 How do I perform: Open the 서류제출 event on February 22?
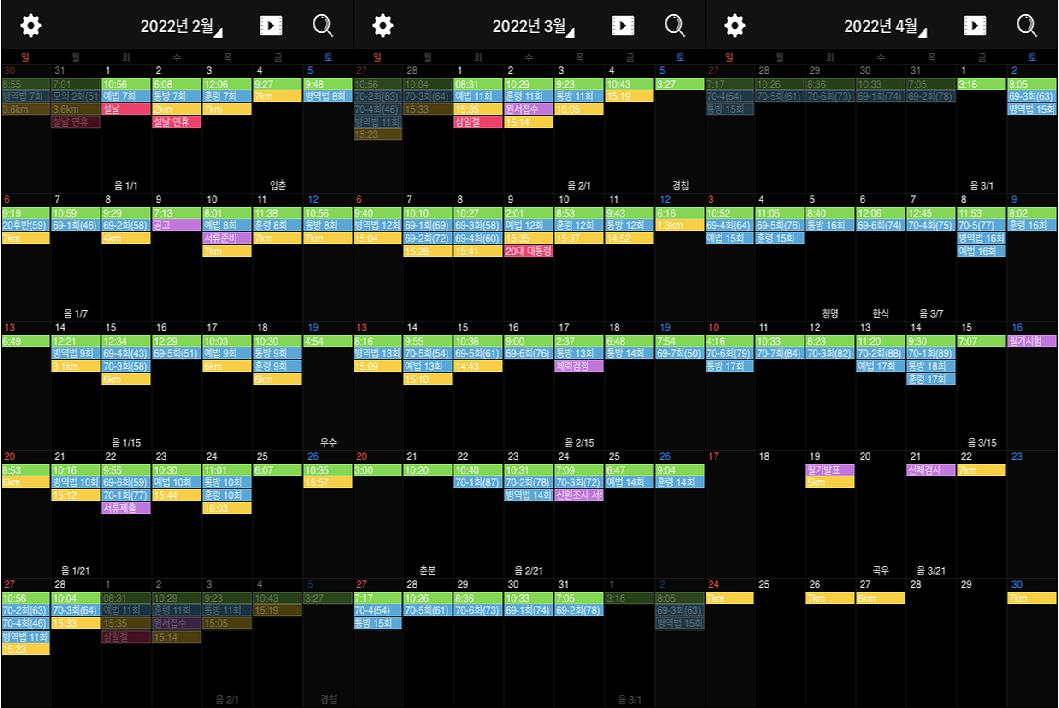(125, 508)
